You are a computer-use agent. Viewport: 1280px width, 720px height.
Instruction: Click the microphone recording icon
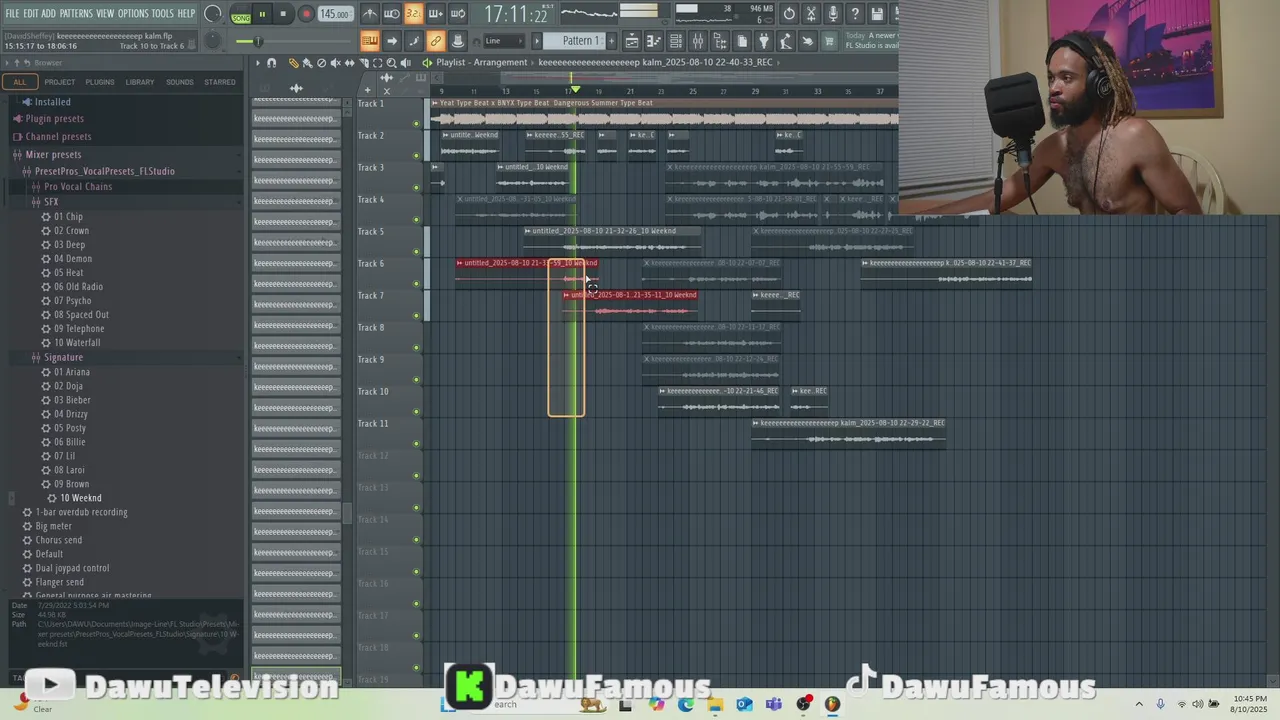(x=833, y=14)
